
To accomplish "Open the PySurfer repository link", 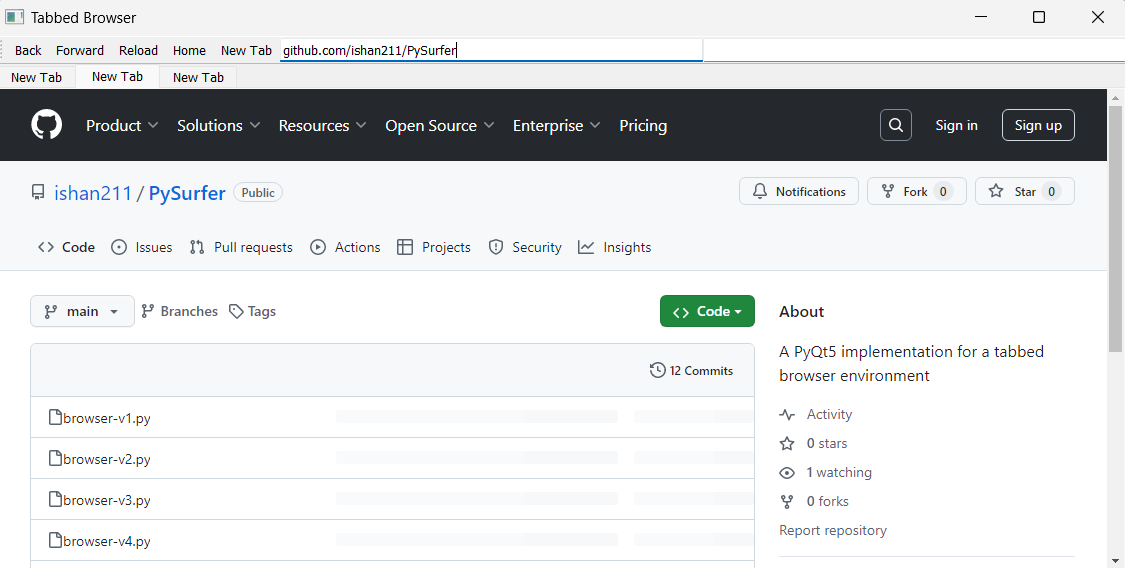I will coord(187,193).
